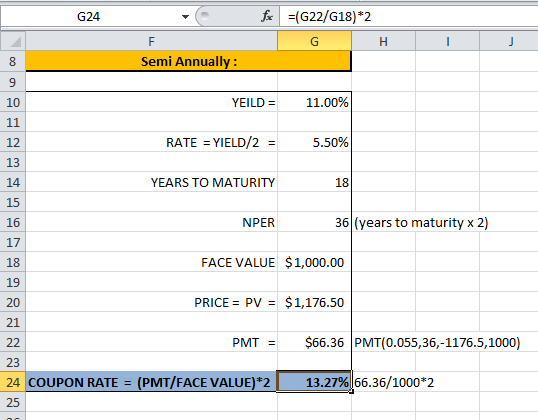Select row 10 header
Viewport: 538px width, 420px height.
[x=13, y=102]
